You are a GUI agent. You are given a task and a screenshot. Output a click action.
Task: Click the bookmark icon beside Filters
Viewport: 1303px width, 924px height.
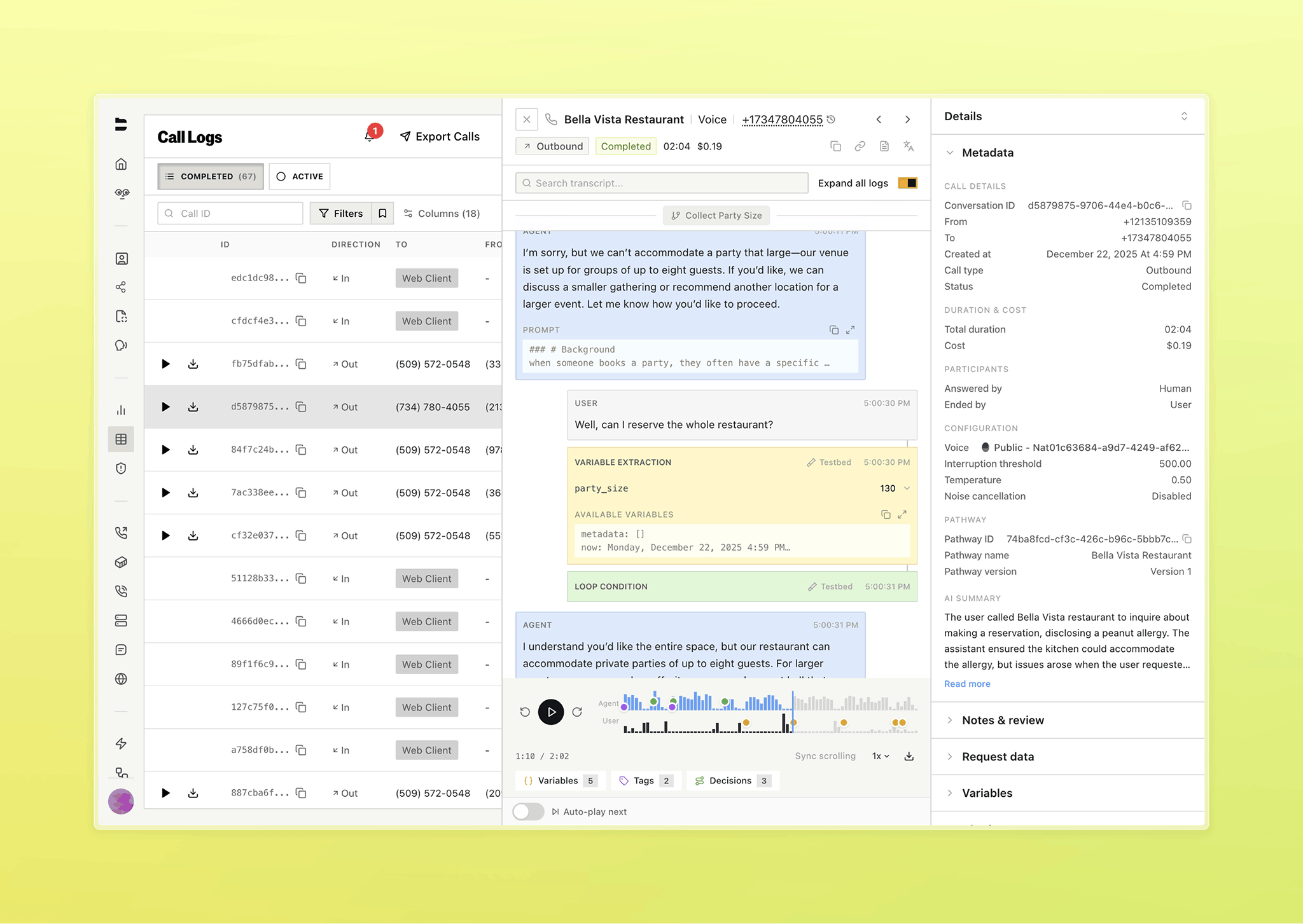(382, 213)
